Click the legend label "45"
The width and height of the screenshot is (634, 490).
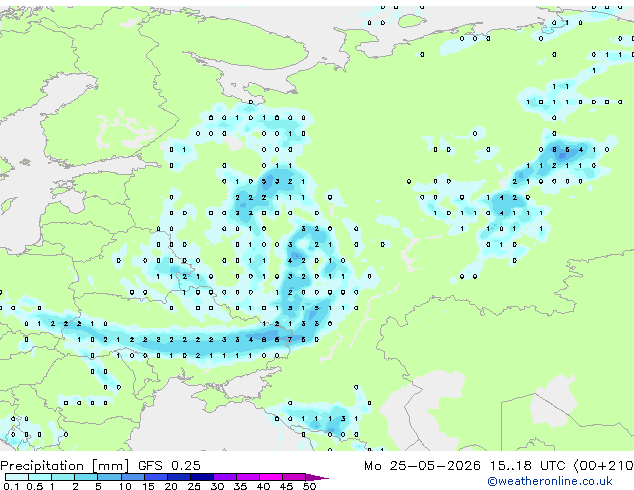[286, 486]
